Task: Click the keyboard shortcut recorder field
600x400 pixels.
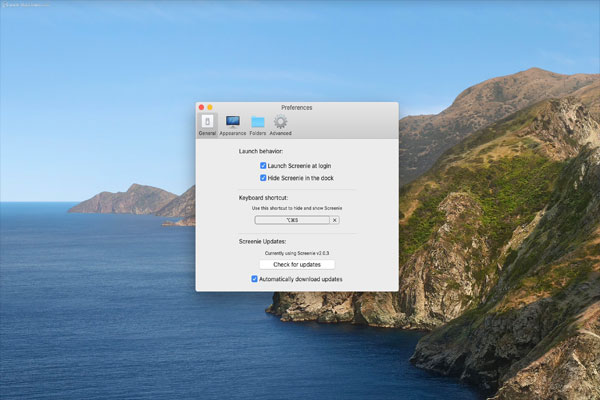Action: click(x=292, y=220)
